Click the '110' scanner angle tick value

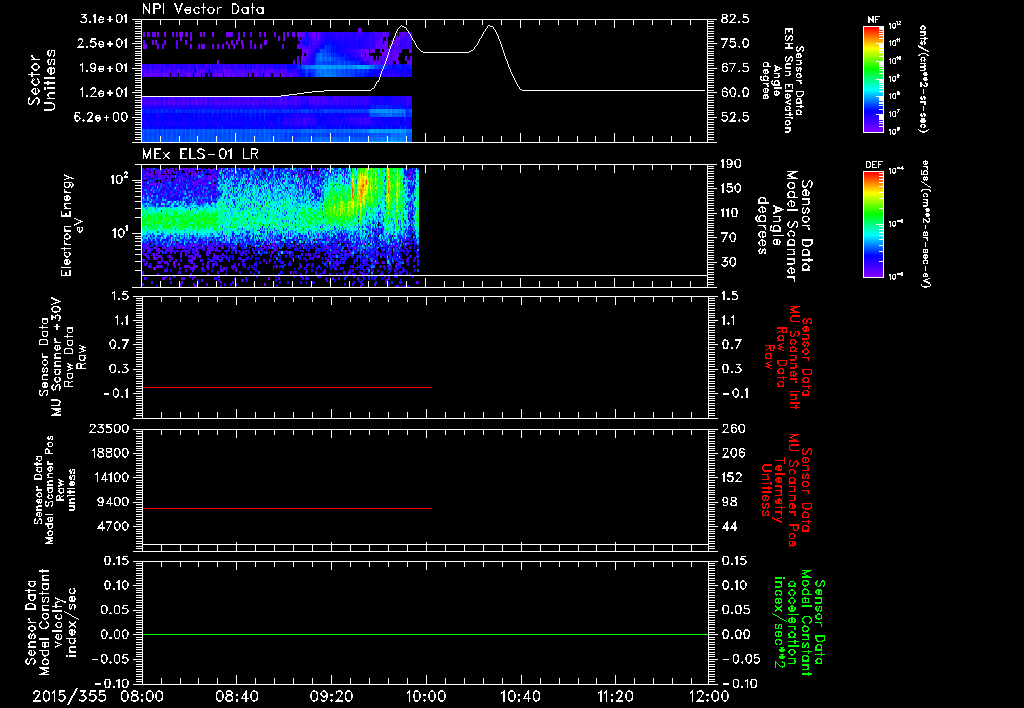731,213
